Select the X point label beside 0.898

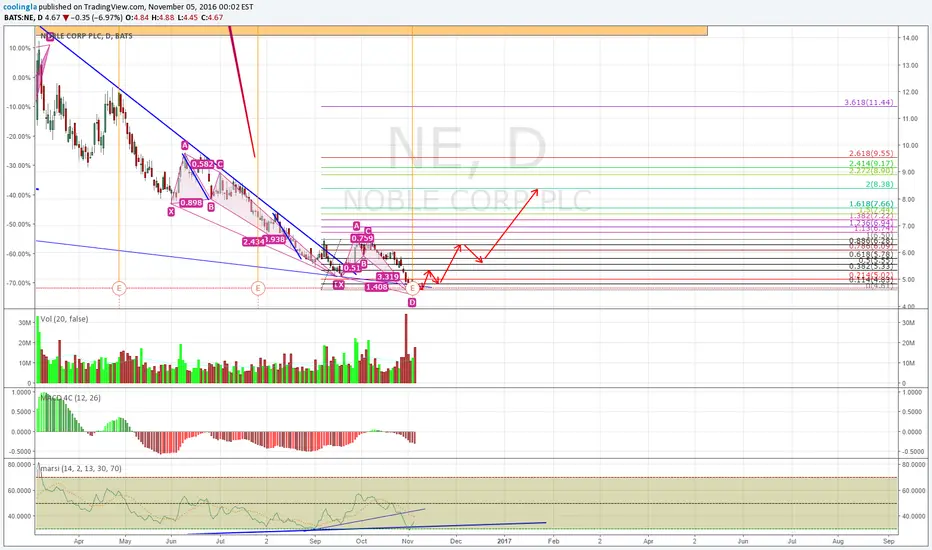click(x=171, y=211)
